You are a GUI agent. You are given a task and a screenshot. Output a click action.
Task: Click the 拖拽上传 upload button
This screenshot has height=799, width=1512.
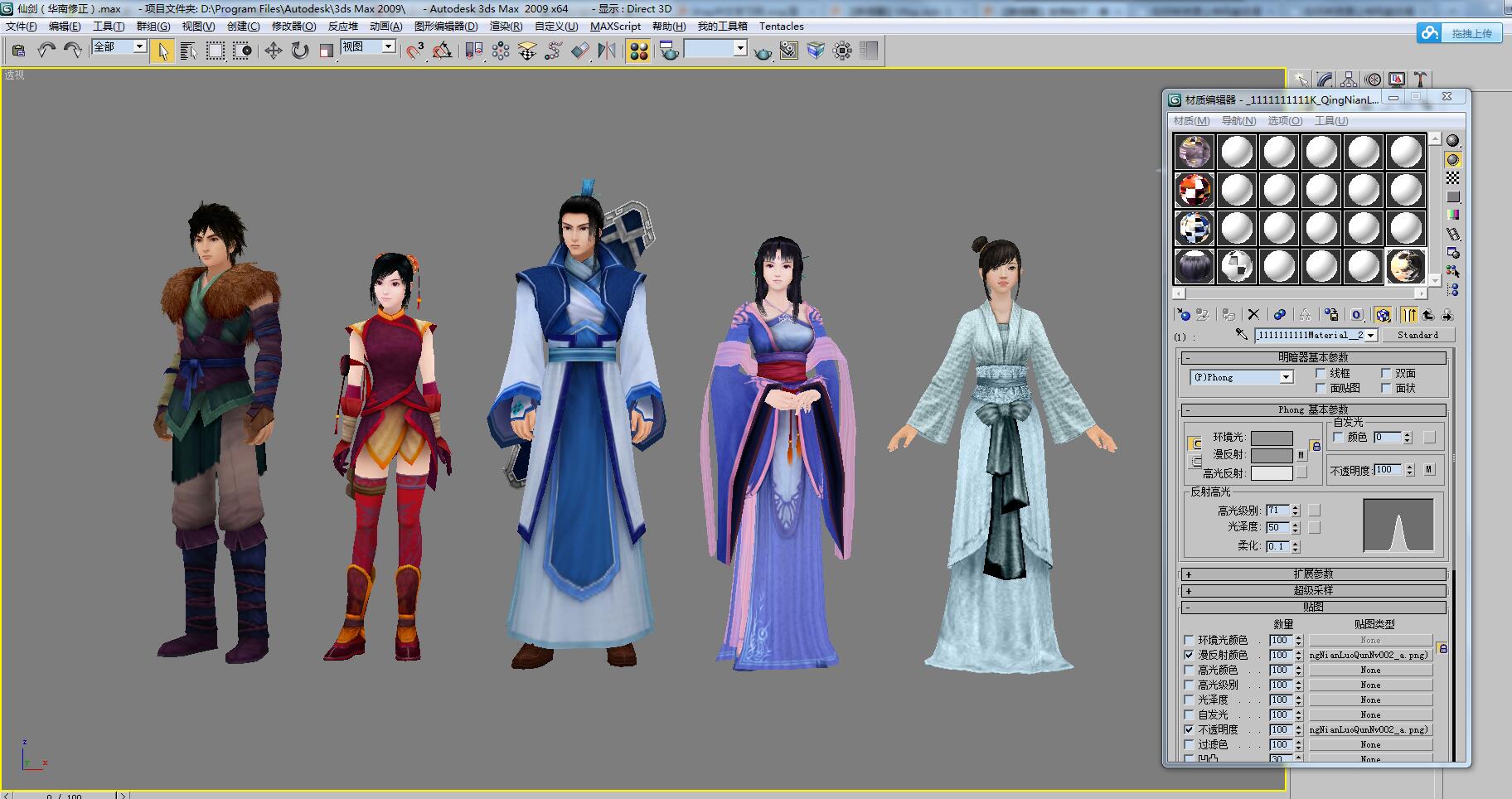1460,33
